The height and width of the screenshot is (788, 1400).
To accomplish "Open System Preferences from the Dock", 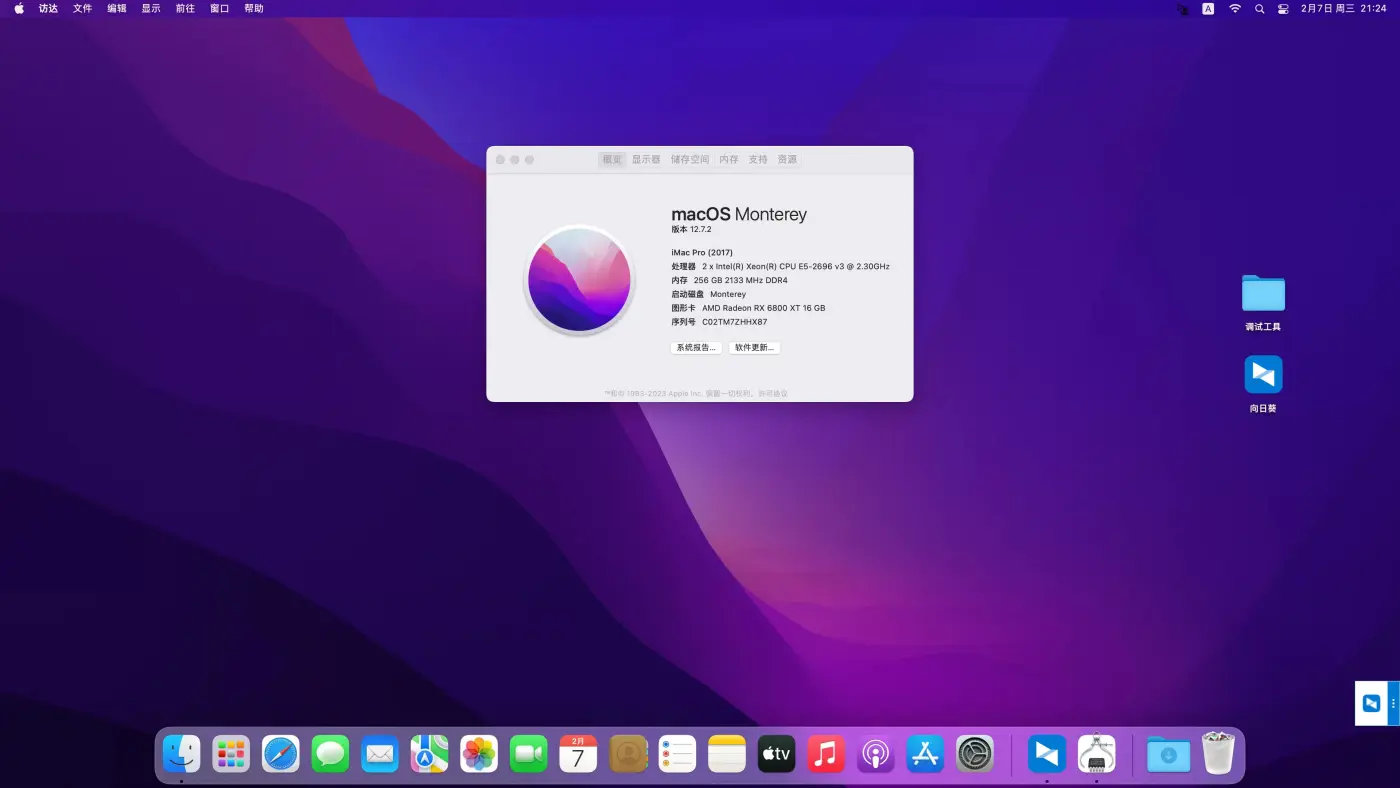I will pyautogui.click(x=975, y=754).
